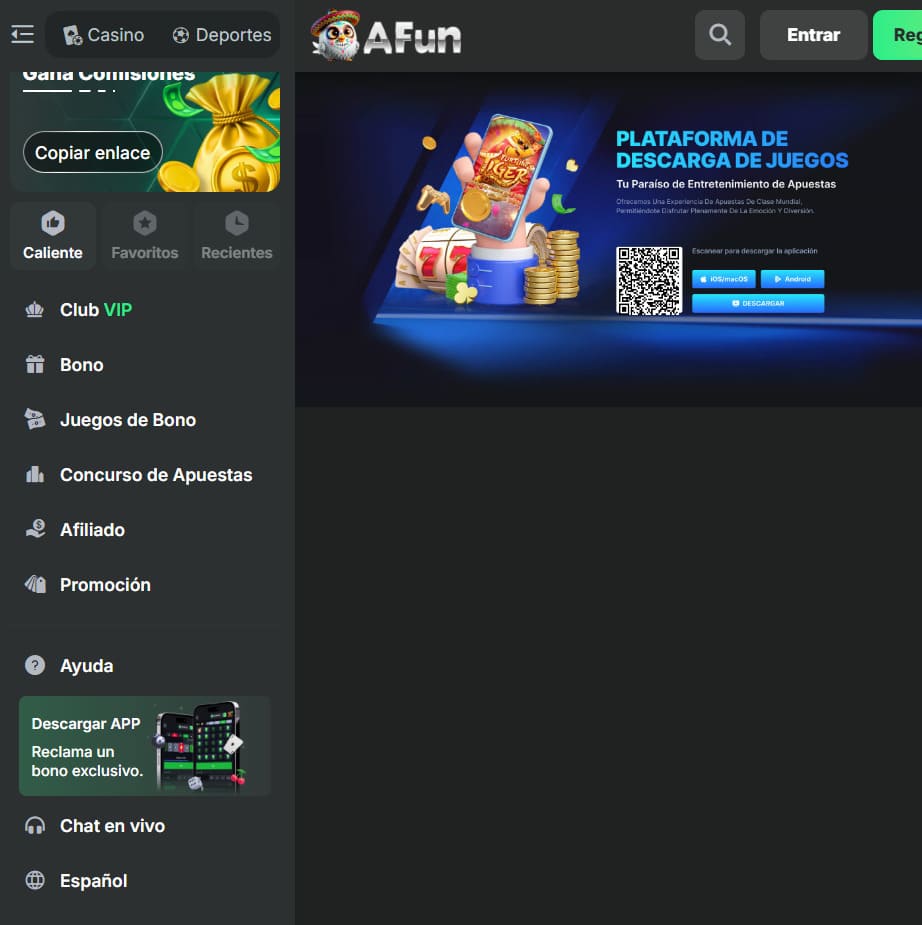
Task: Switch to the Casino section
Action: (x=104, y=35)
